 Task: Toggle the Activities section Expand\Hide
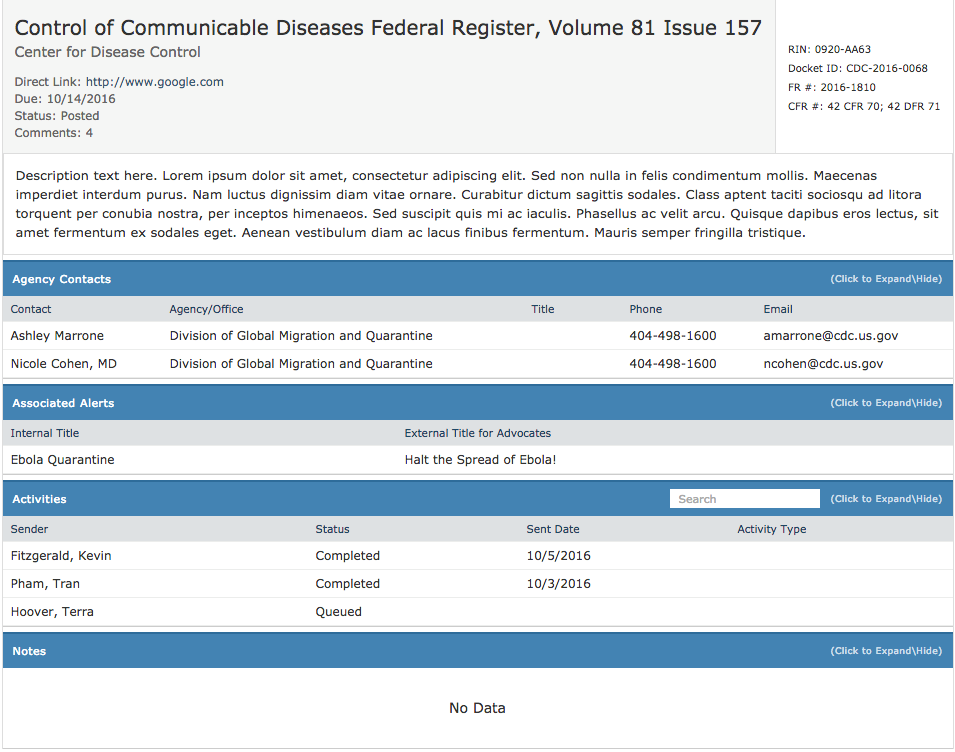click(886, 499)
